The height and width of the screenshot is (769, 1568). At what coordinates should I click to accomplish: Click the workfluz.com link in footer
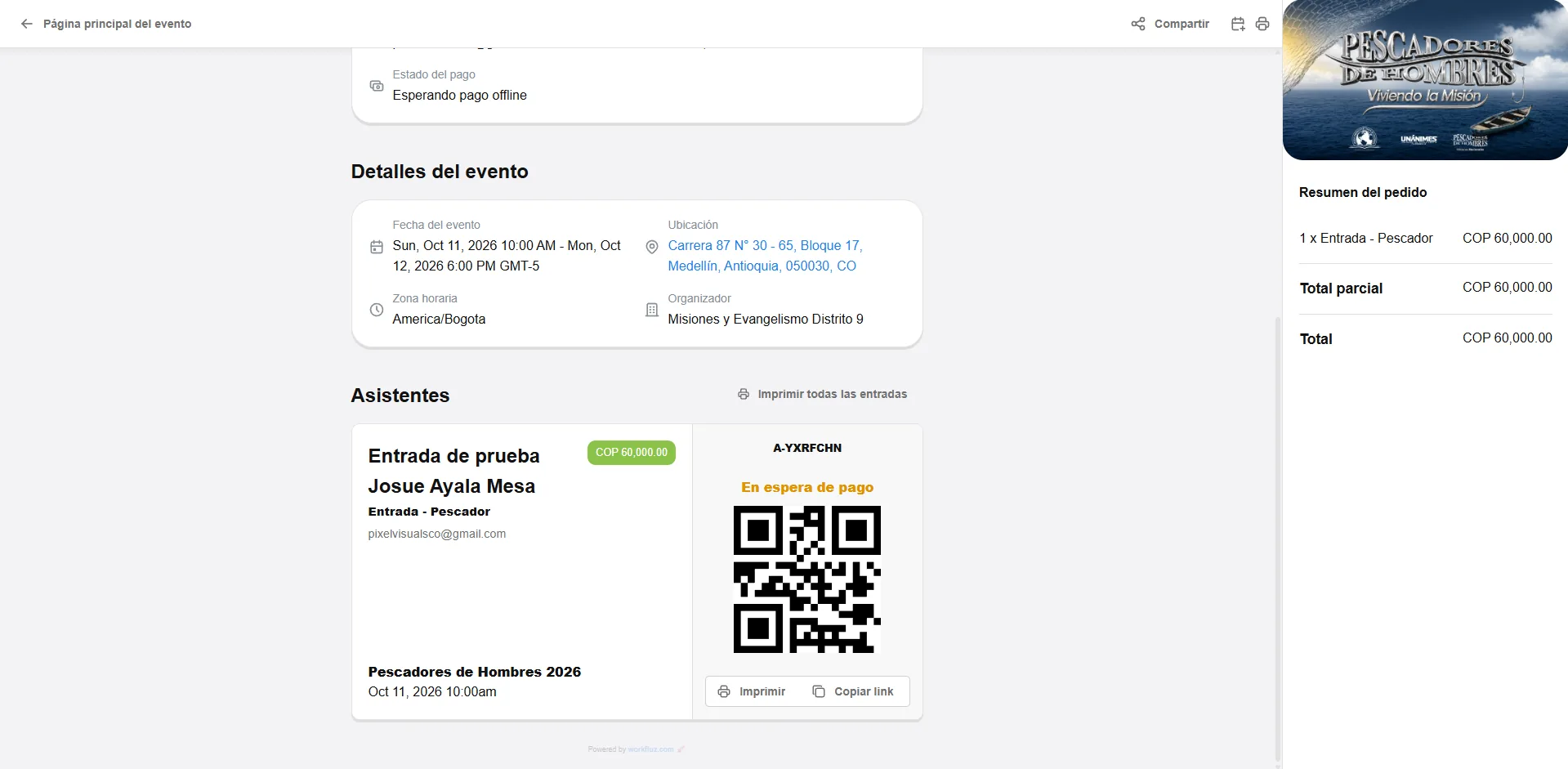[x=650, y=749]
